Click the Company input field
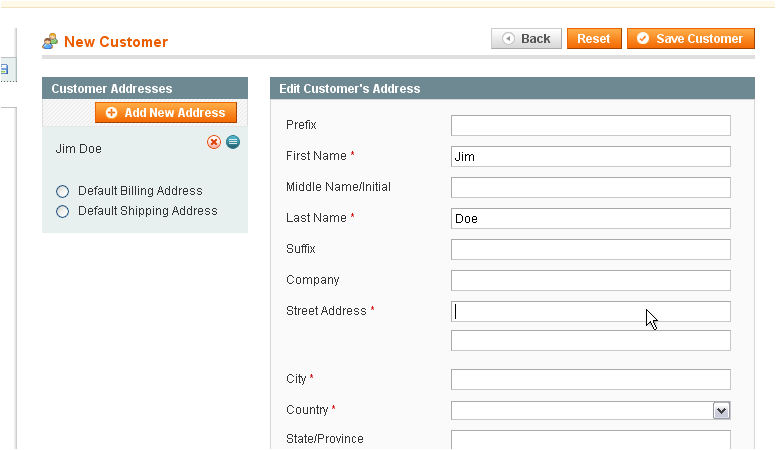776x450 pixels. pos(590,280)
